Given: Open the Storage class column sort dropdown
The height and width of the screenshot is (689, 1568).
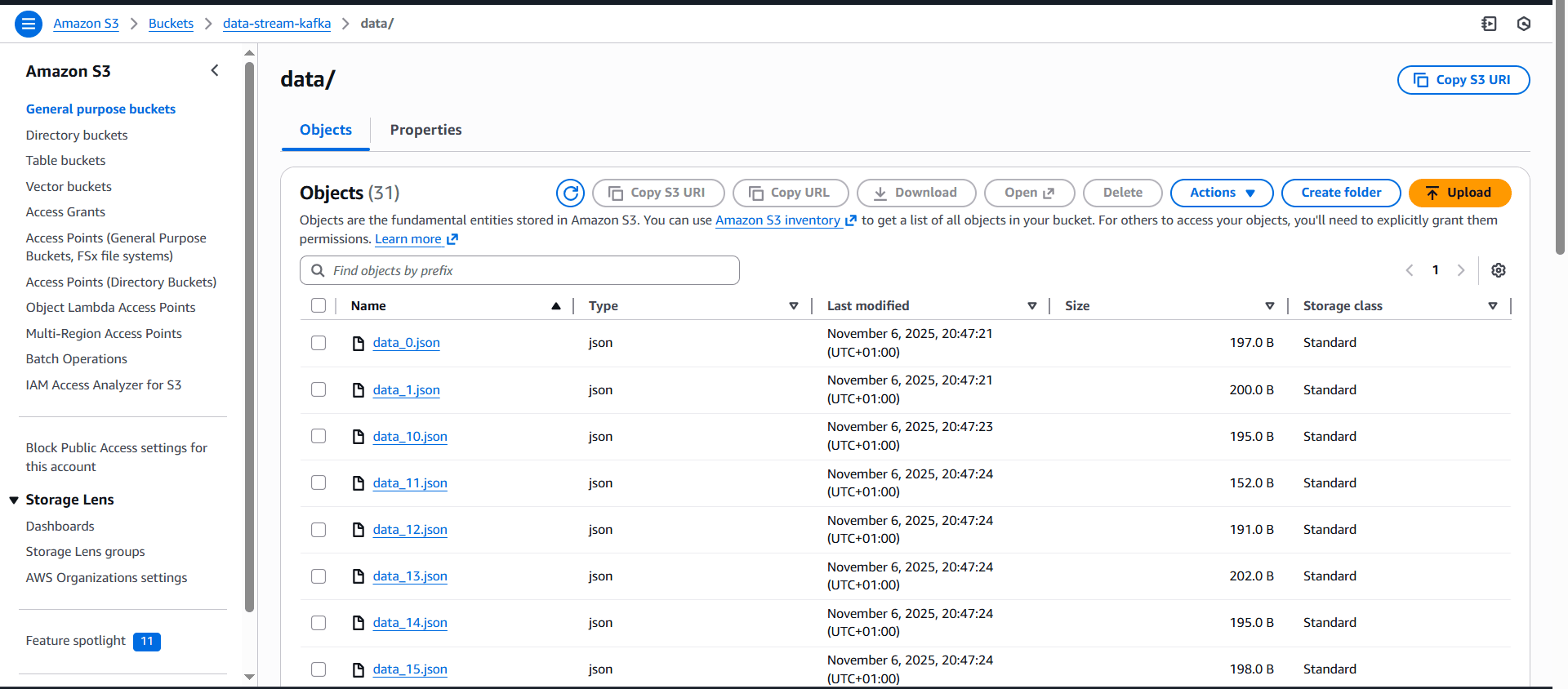Looking at the screenshot, I should pyautogui.click(x=1493, y=306).
